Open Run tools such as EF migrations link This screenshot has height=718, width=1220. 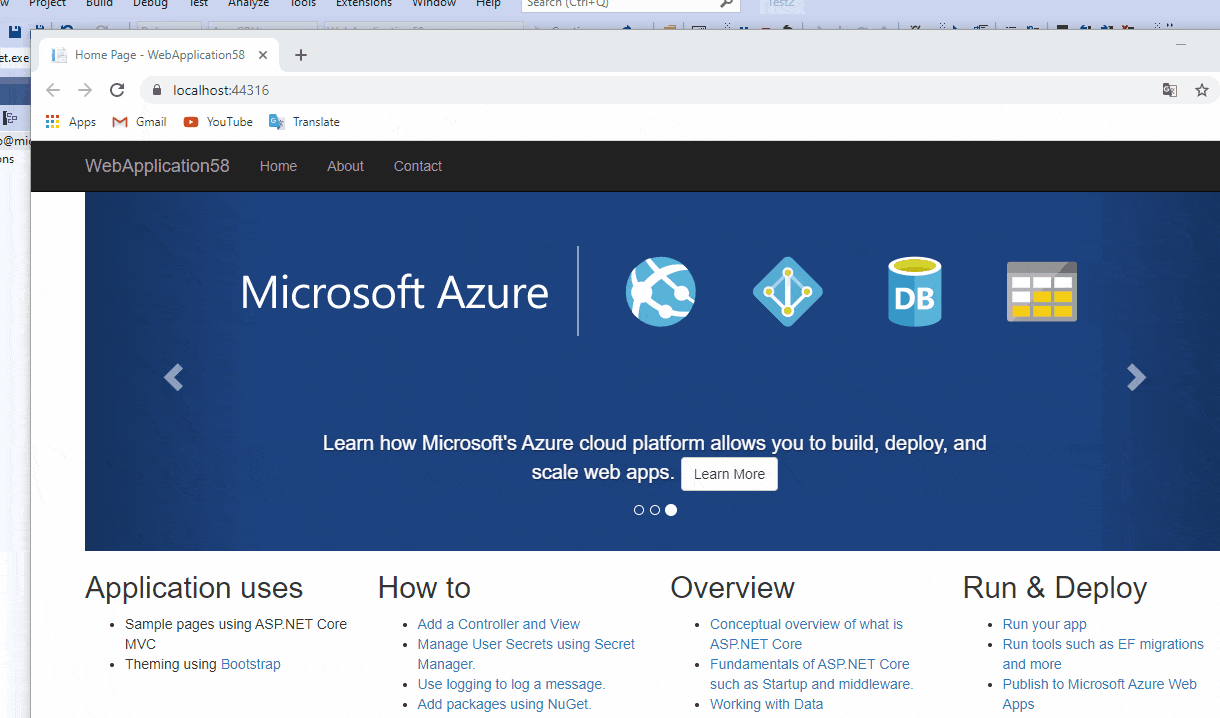[x=1103, y=654]
